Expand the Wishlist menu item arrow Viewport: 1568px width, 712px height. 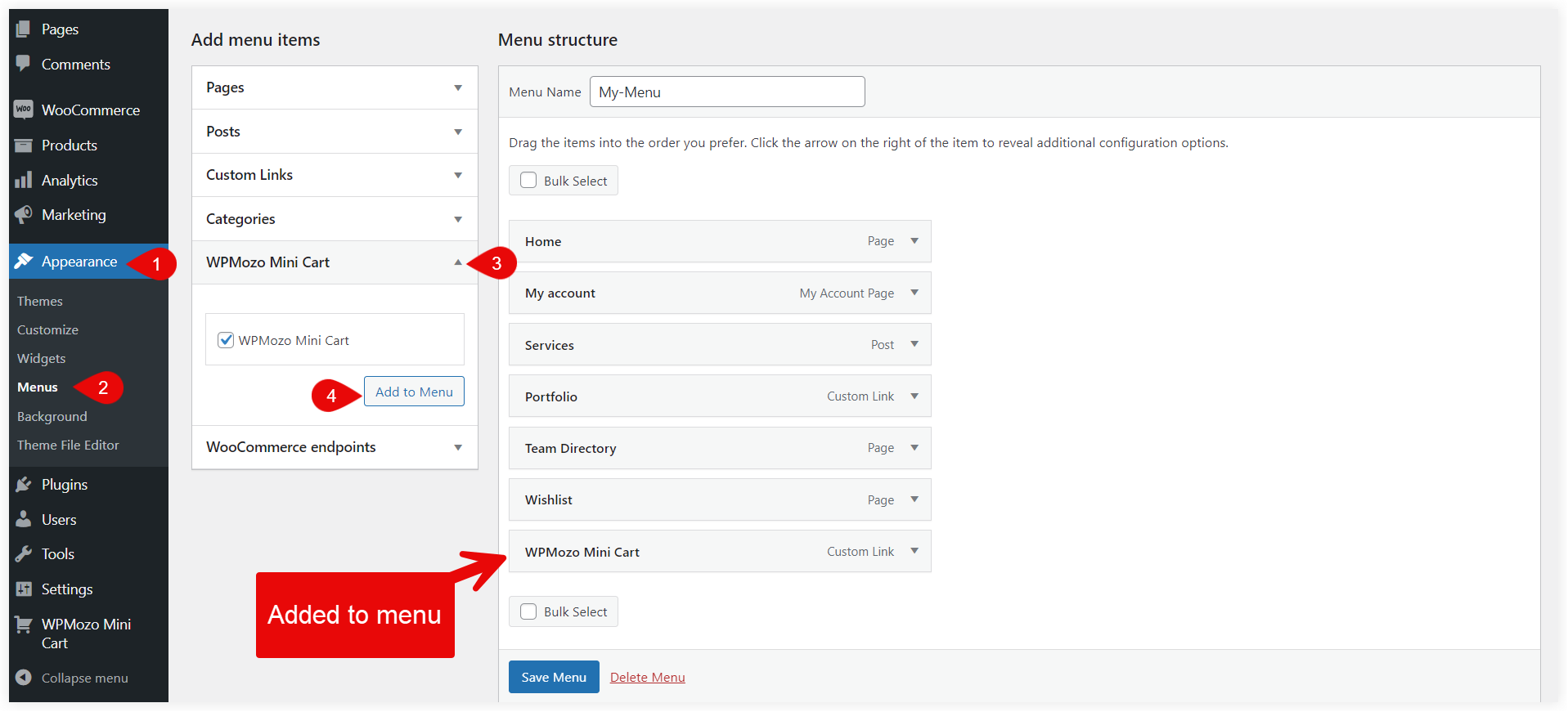coord(914,499)
